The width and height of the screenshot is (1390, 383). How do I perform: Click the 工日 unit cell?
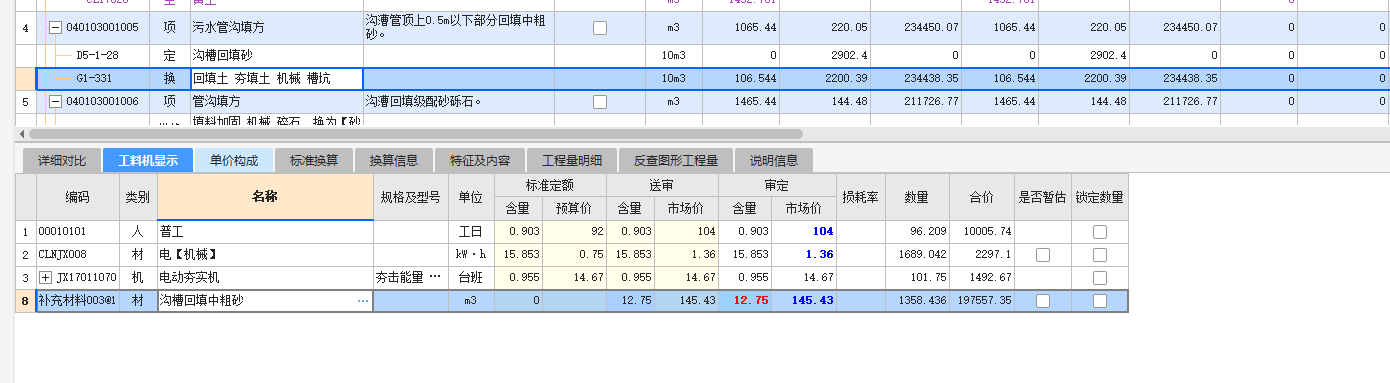coord(470,232)
